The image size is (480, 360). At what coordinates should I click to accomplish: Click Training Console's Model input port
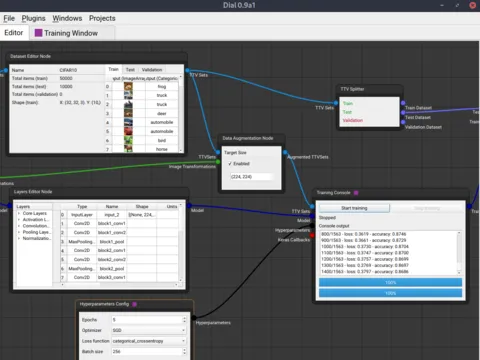(x=312, y=216)
